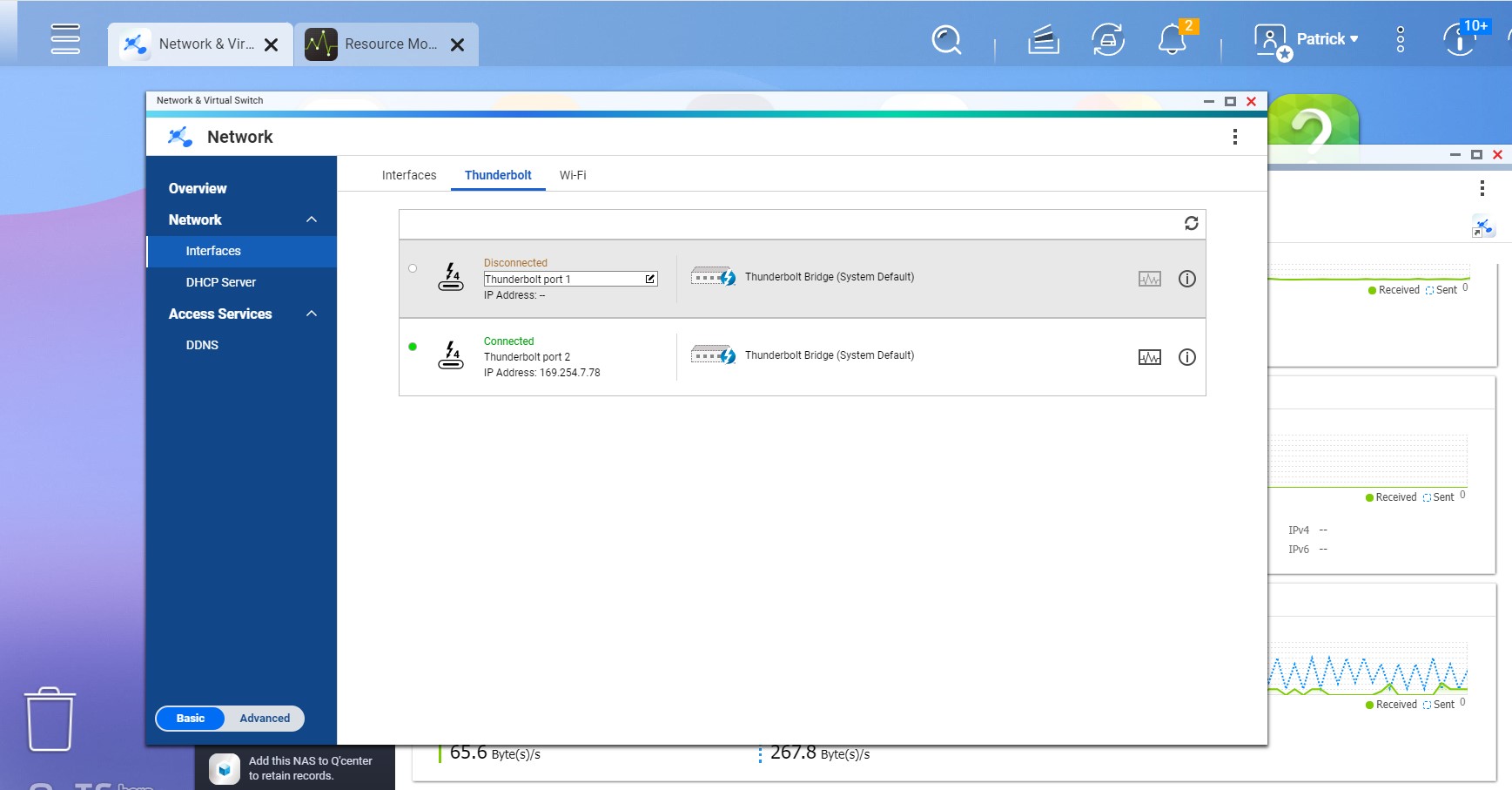
Task: Maximize the Resource Monitor window
Action: [1476, 154]
